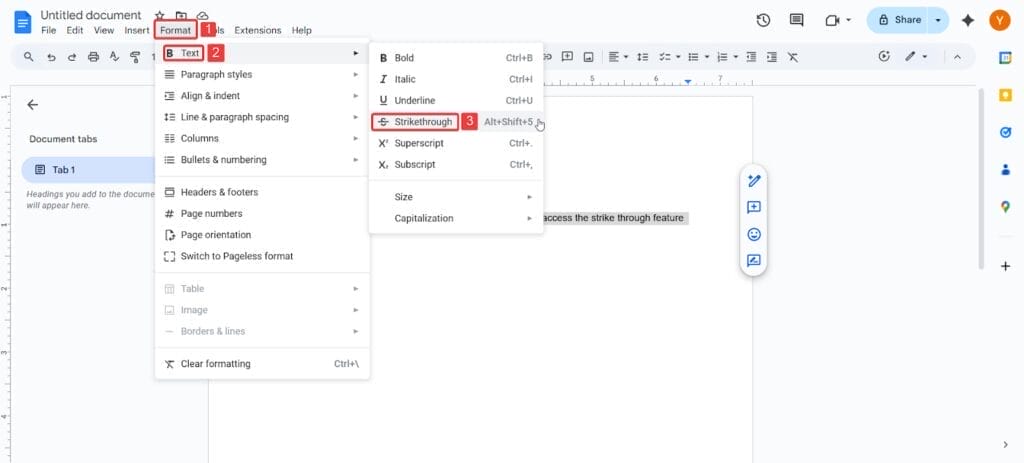Open checklist dropdown in toolbar
Screen dimensions: 1024x463
(x=670, y=57)
